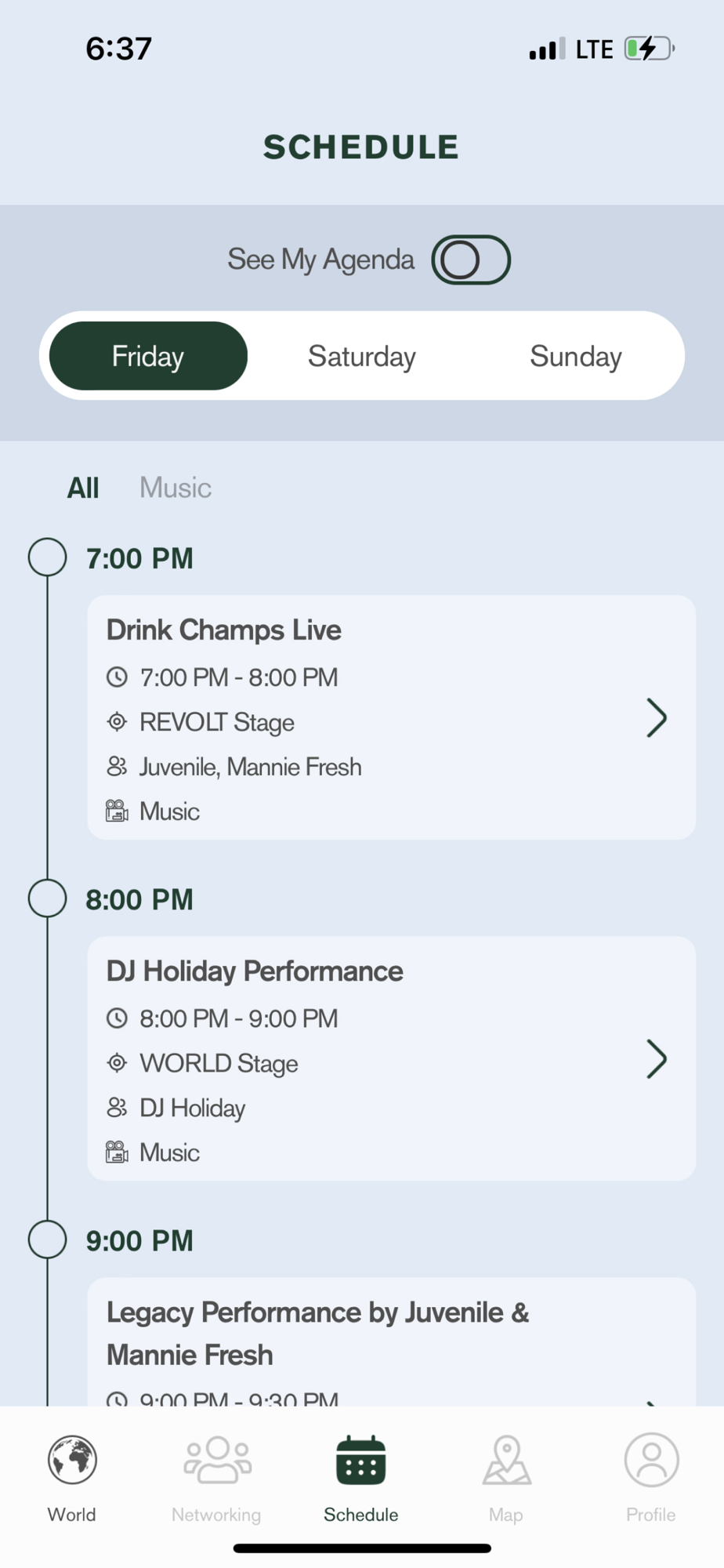724x1568 pixels.
Task: Click the 8:00 PM timeline marker circle
Action: tap(47, 898)
